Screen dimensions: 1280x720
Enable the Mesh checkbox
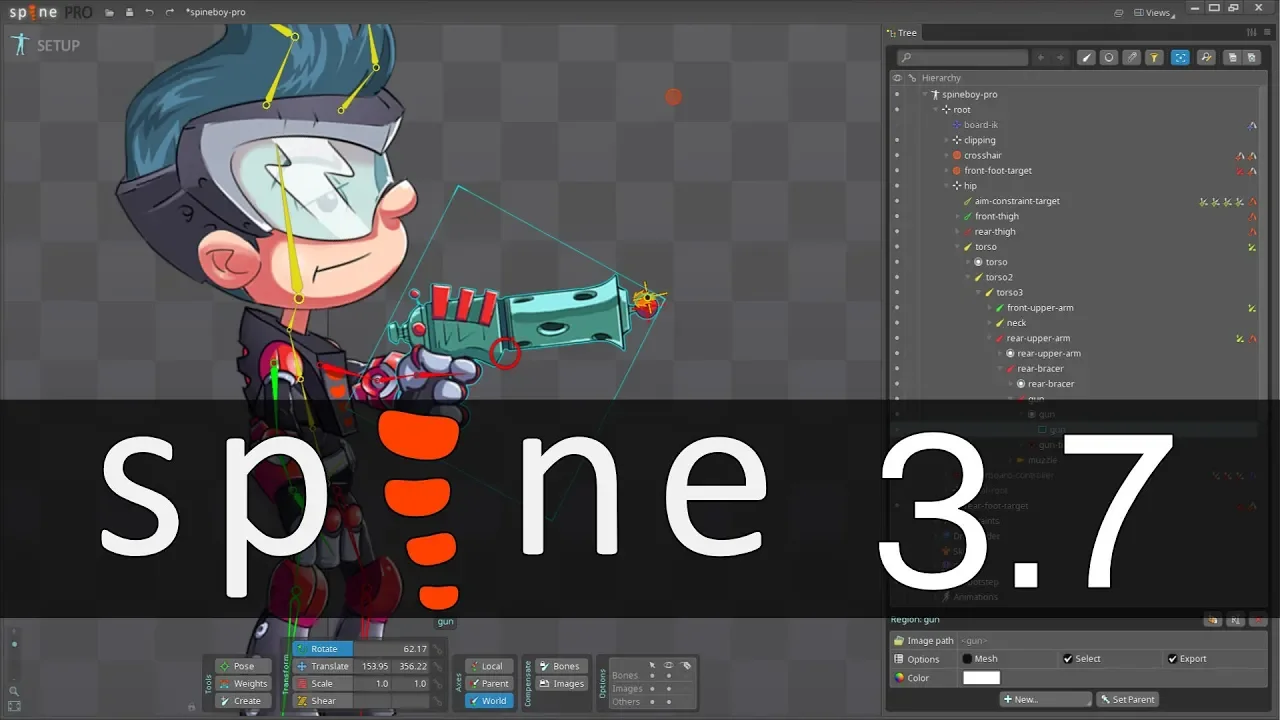tap(967, 659)
